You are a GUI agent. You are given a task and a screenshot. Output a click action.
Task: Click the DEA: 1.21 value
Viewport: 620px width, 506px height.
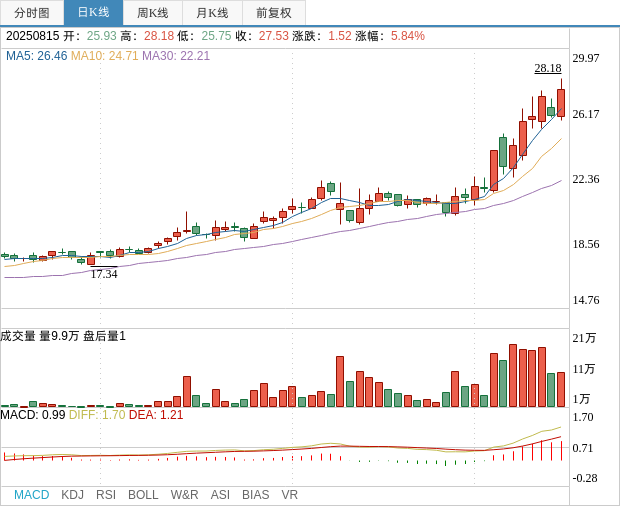(x=156, y=415)
